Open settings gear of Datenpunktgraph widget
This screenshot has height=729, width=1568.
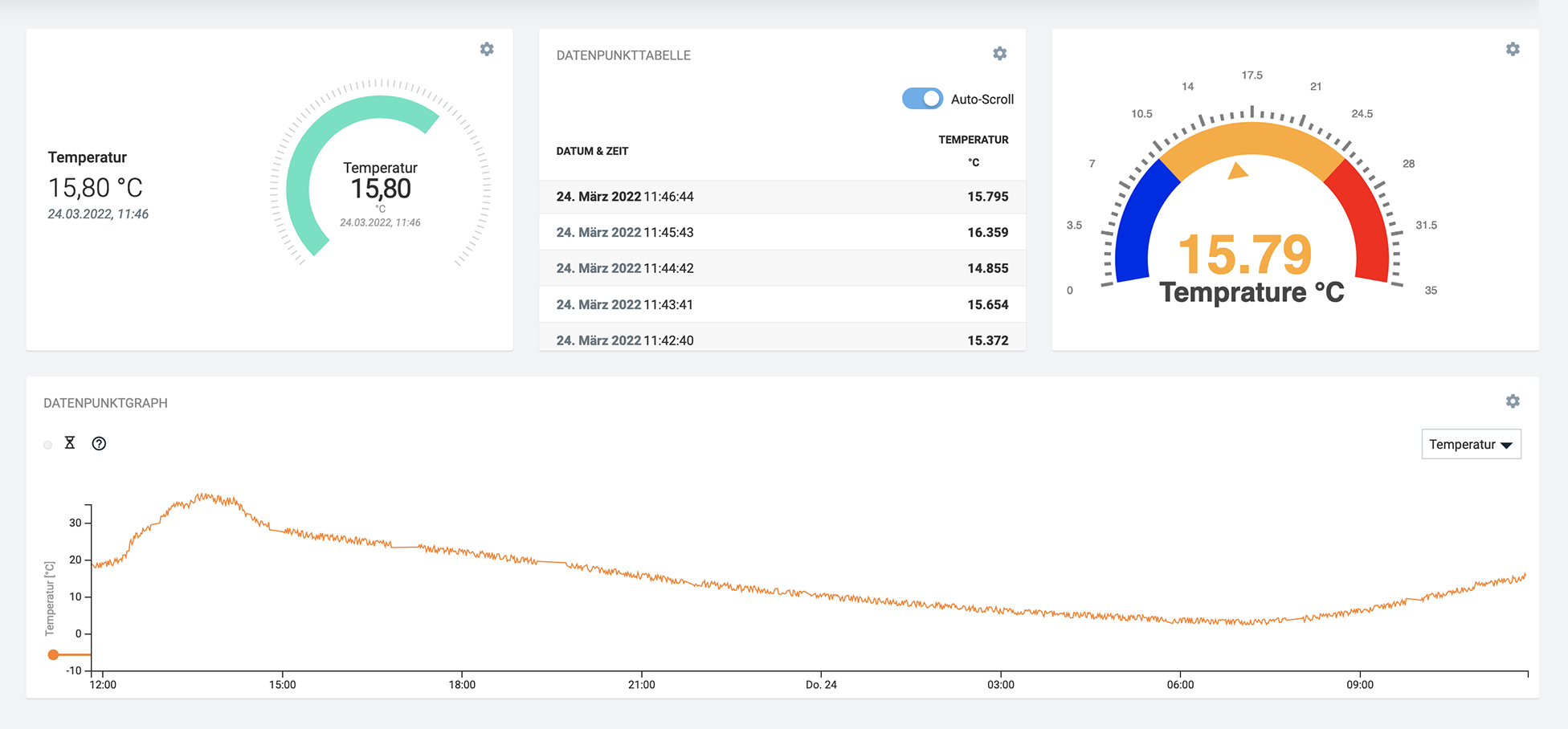click(1513, 401)
